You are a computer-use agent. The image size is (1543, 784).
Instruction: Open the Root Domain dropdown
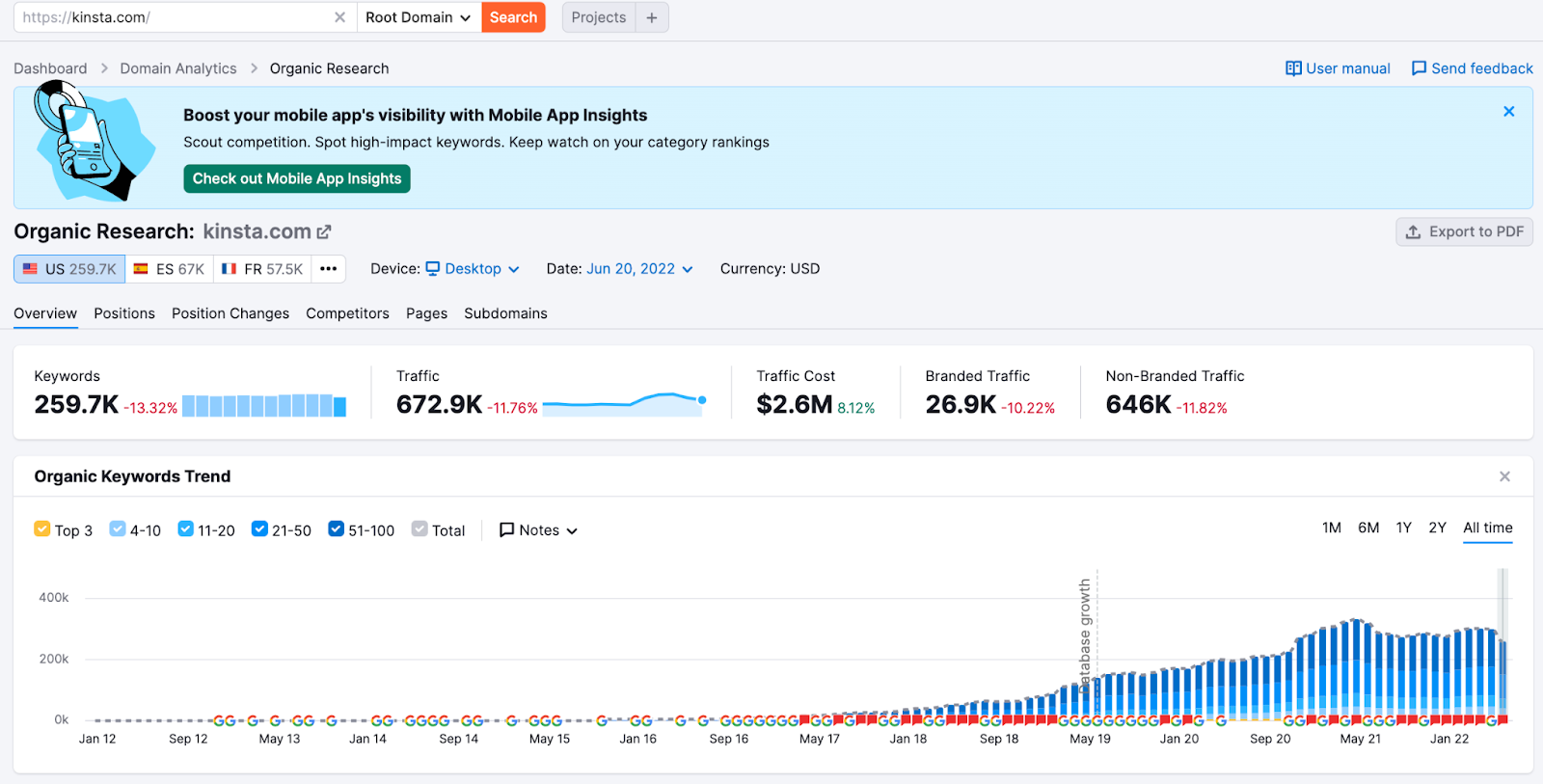[x=419, y=17]
